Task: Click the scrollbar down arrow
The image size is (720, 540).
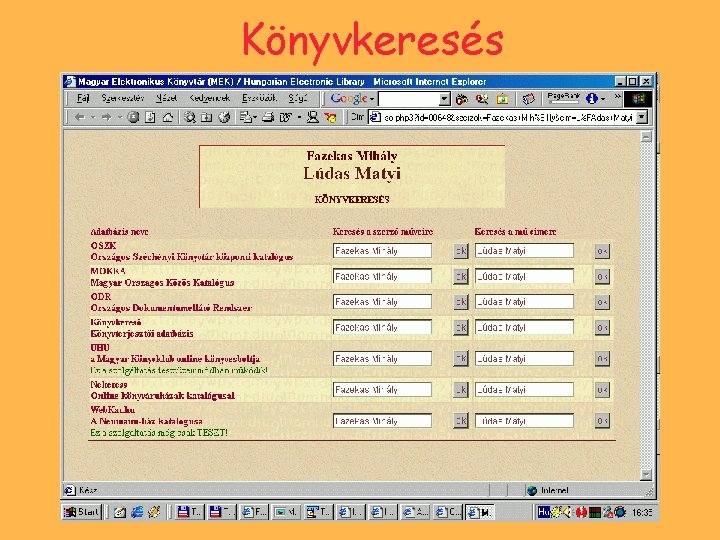Action: (x=646, y=474)
